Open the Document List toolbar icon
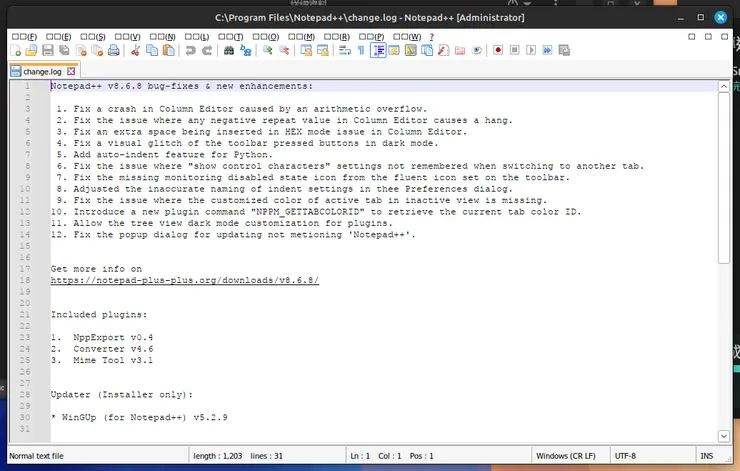Image resolution: width=740 pixels, height=471 pixels. [x=427, y=50]
